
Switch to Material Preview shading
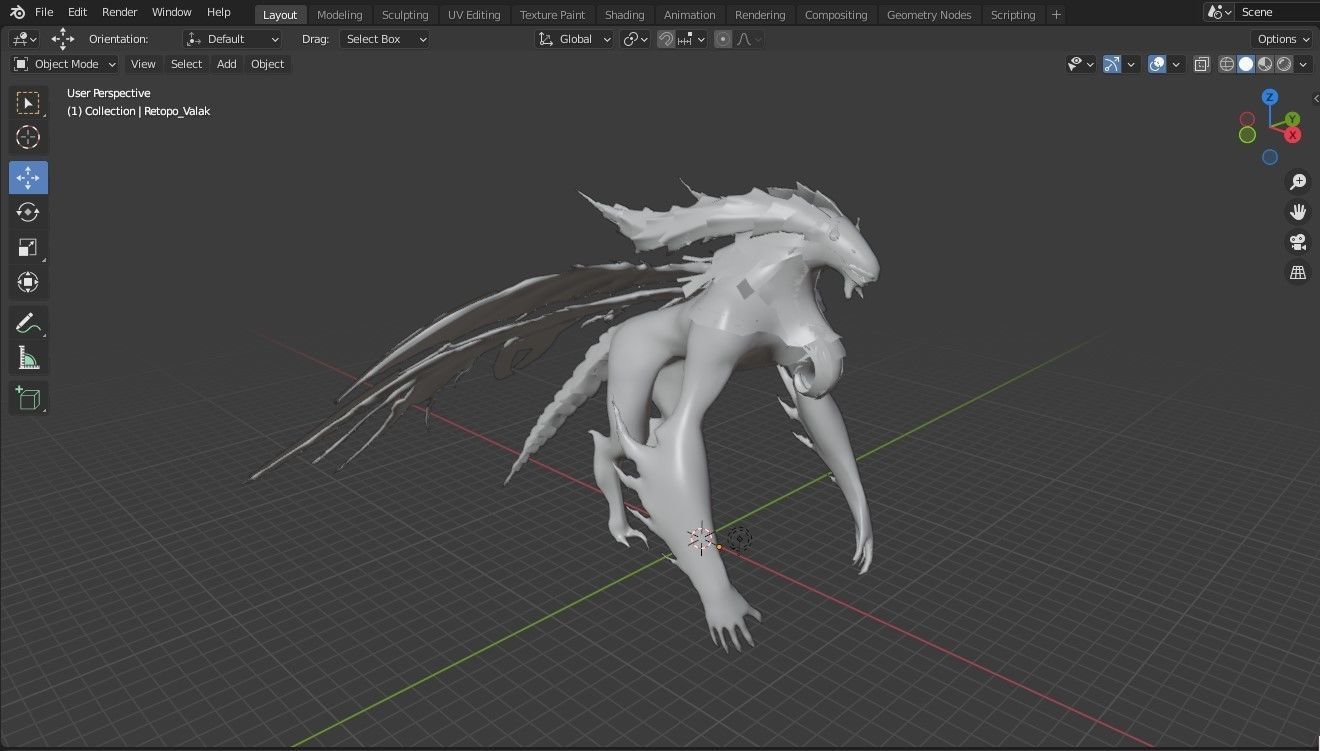1265,64
